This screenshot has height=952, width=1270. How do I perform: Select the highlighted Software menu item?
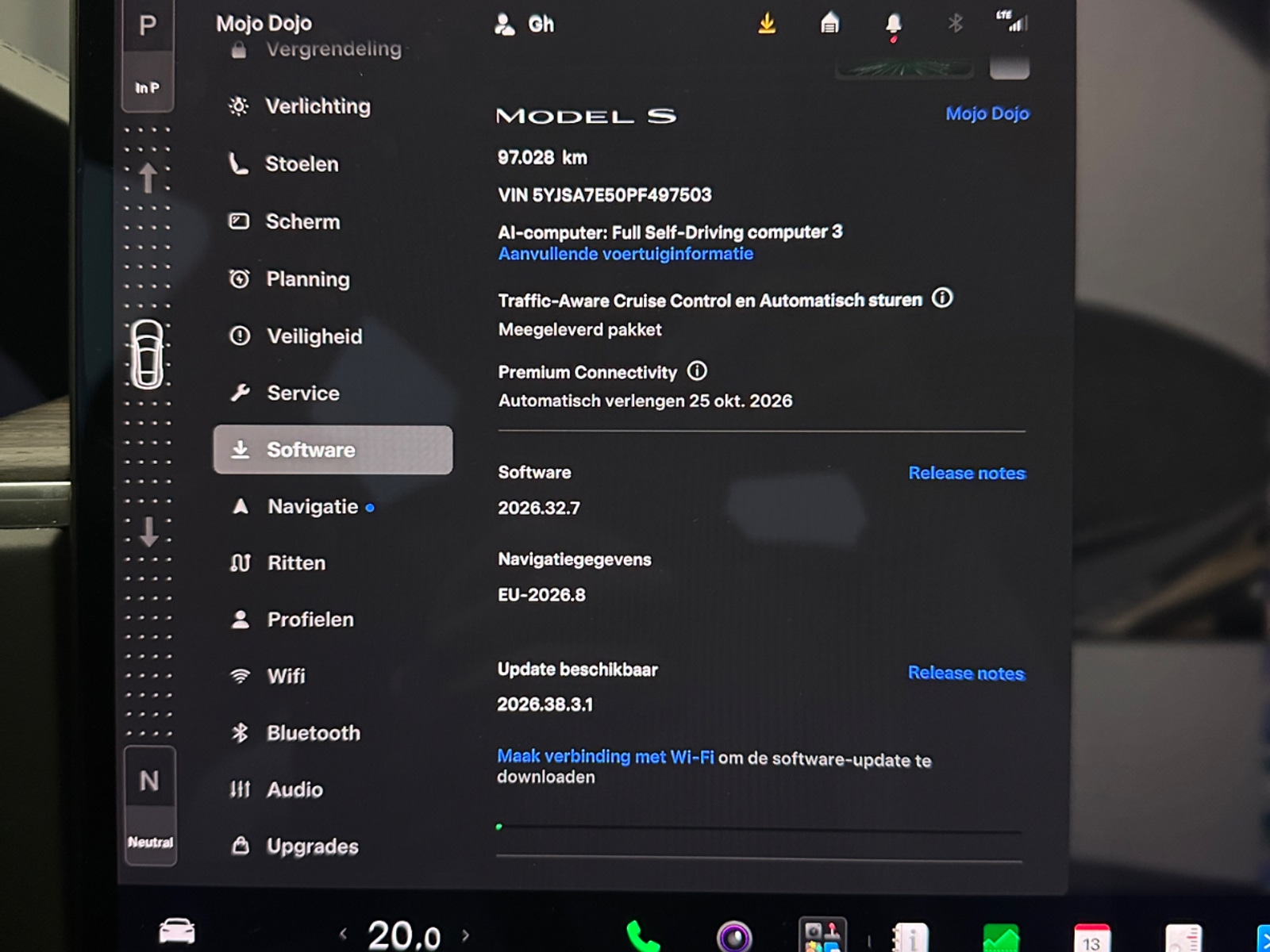point(333,450)
